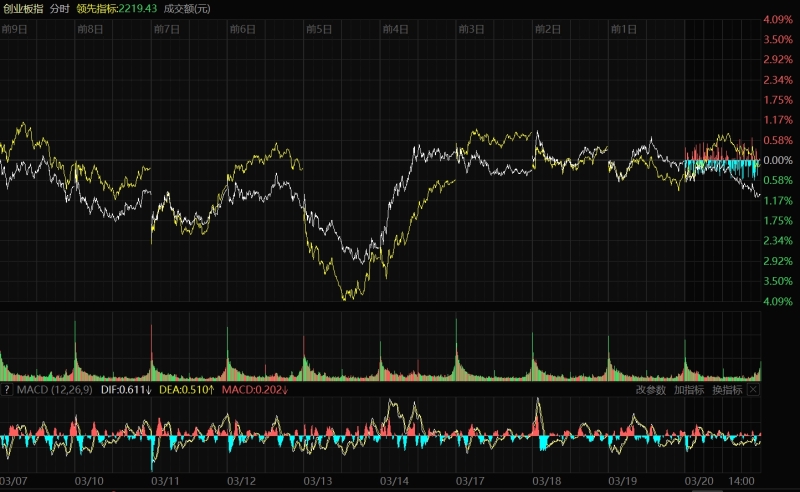This screenshot has width=800, height=492.
Task: Click the 03/19 date label
Action: pyautogui.click(x=622, y=481)
